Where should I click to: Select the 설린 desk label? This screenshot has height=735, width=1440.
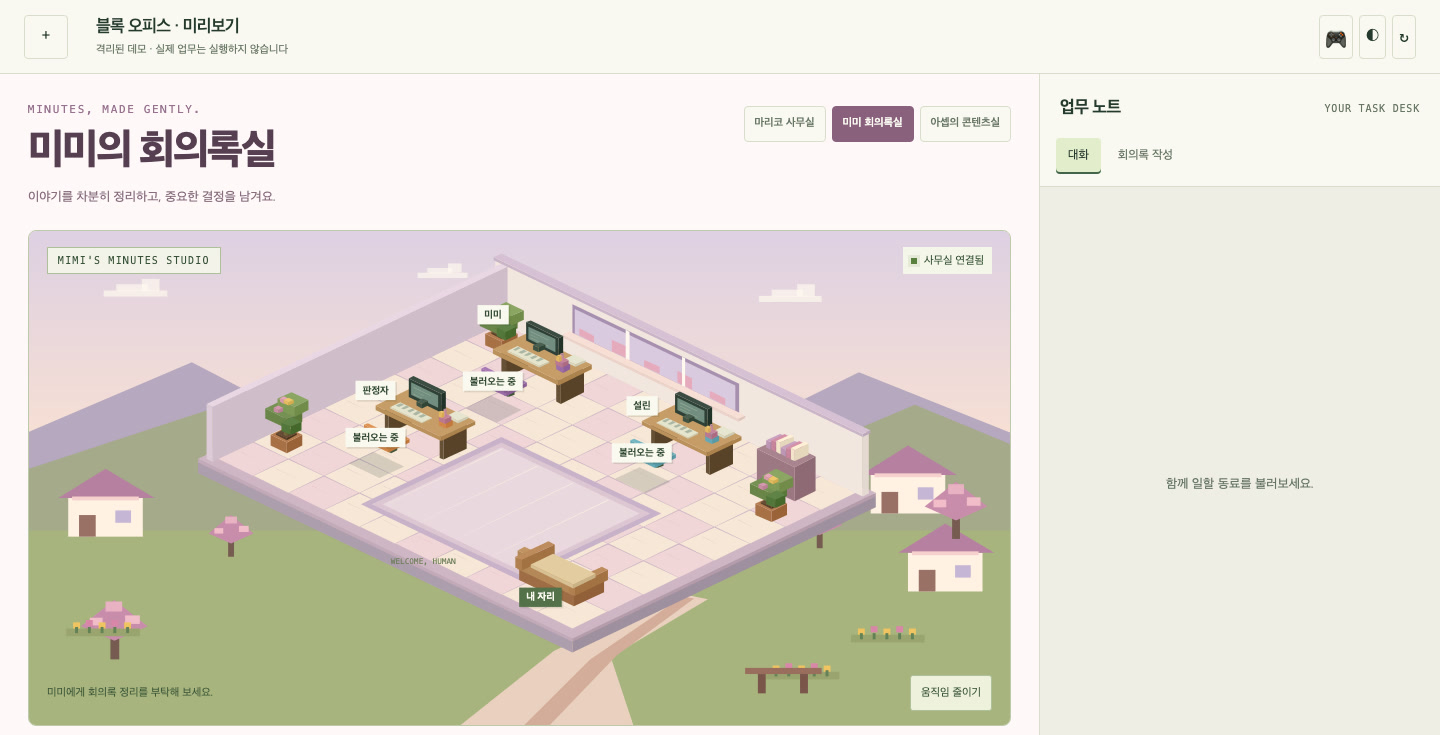point(642,405)
